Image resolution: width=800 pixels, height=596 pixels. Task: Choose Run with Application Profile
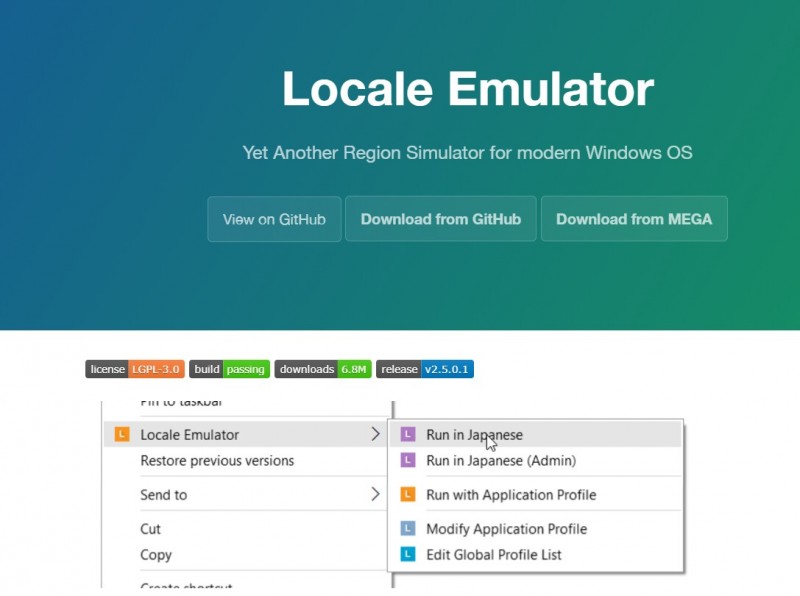(535, 494)
